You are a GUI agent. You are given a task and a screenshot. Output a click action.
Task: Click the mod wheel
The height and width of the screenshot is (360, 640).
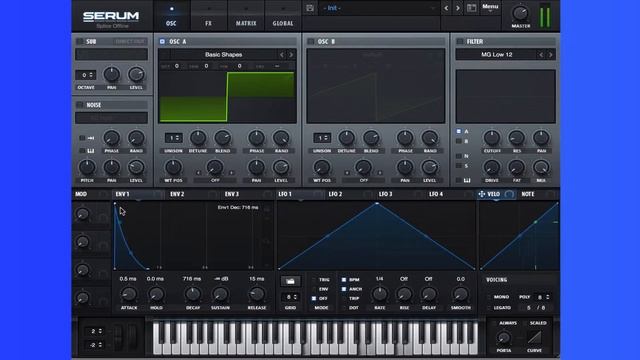132,338
